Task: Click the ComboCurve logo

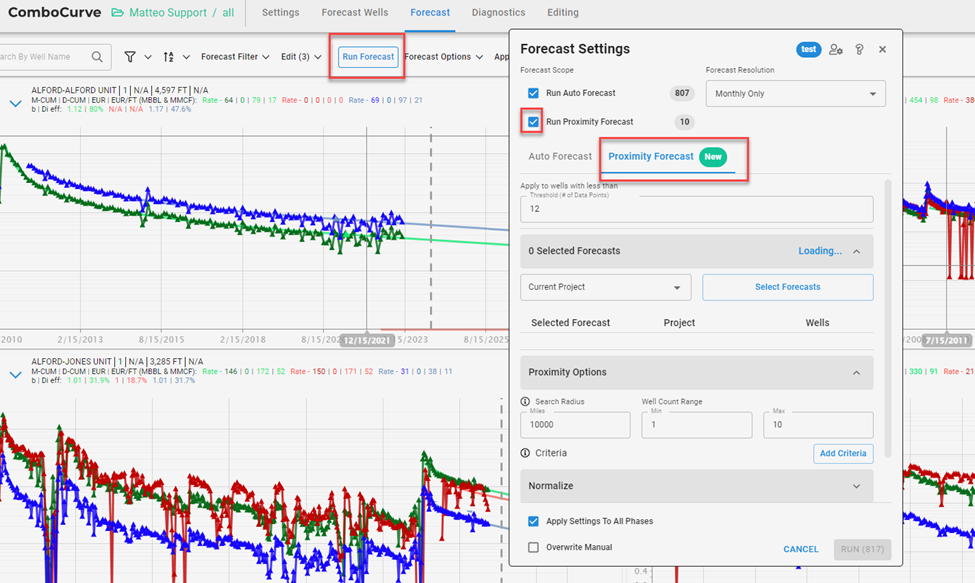Action: pyautogui.click(x=54, y=12)
